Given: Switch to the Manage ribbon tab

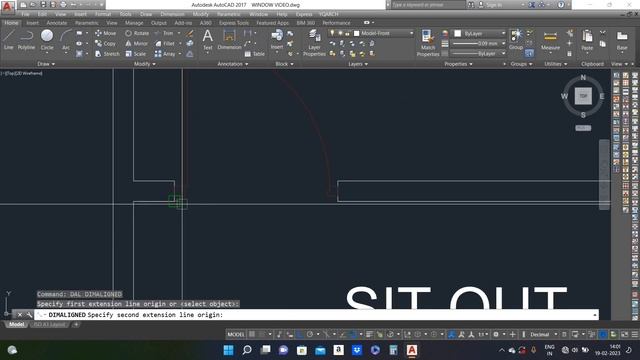Looking at the screenshot, I should tap(134, 23).
